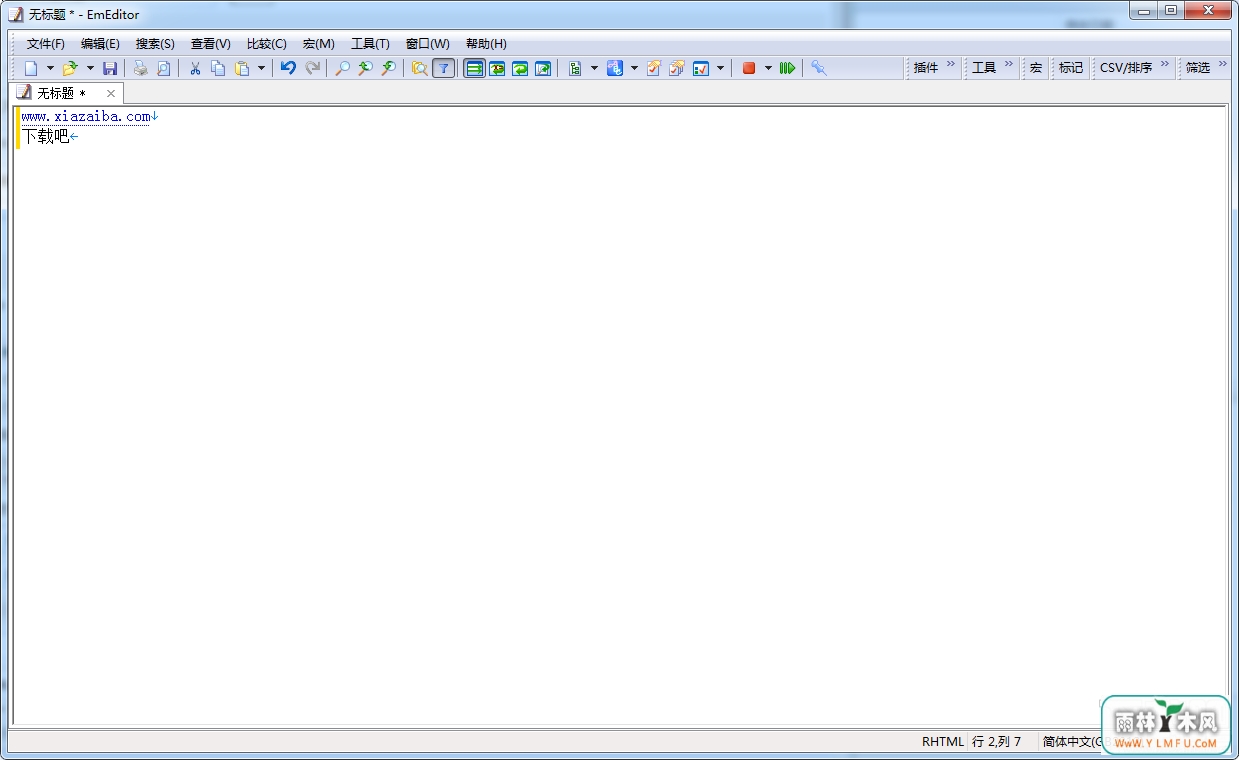Save the document with the floppy disk icon
The width and height of the screenshot is (1239, 760).
click(110, 68)
